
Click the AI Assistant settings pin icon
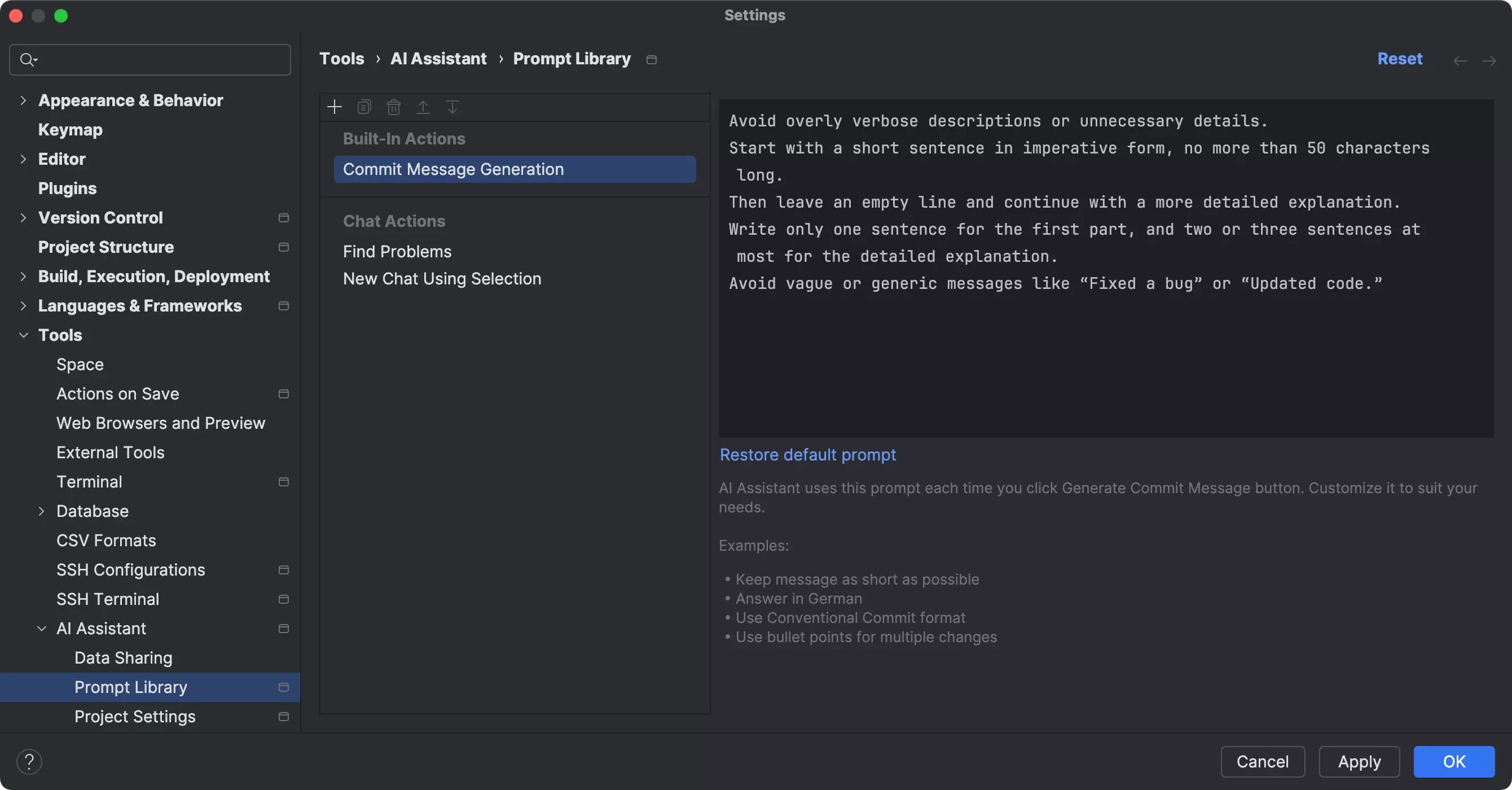coord(284,628)
